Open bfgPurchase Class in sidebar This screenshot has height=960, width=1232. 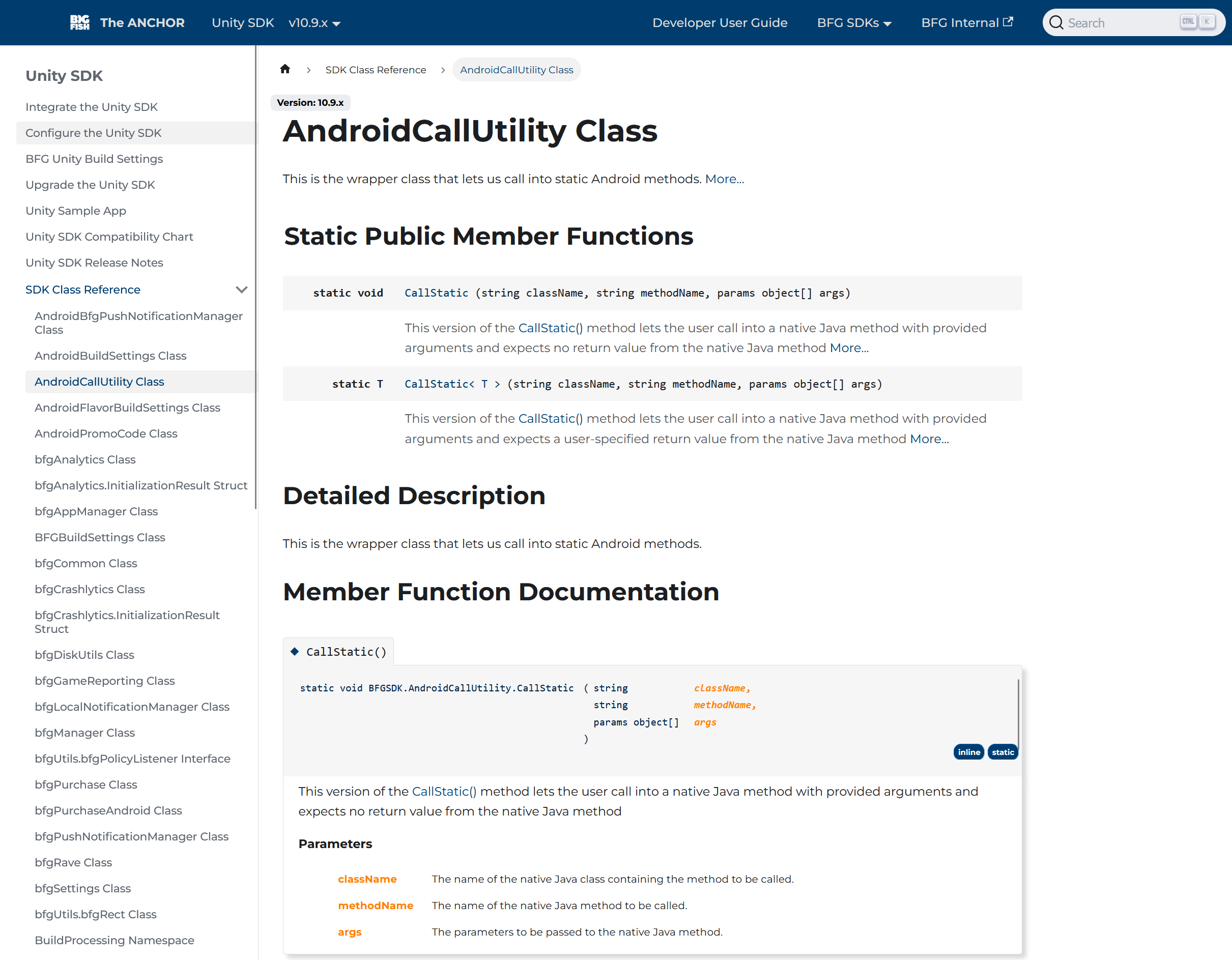[85, 784]
